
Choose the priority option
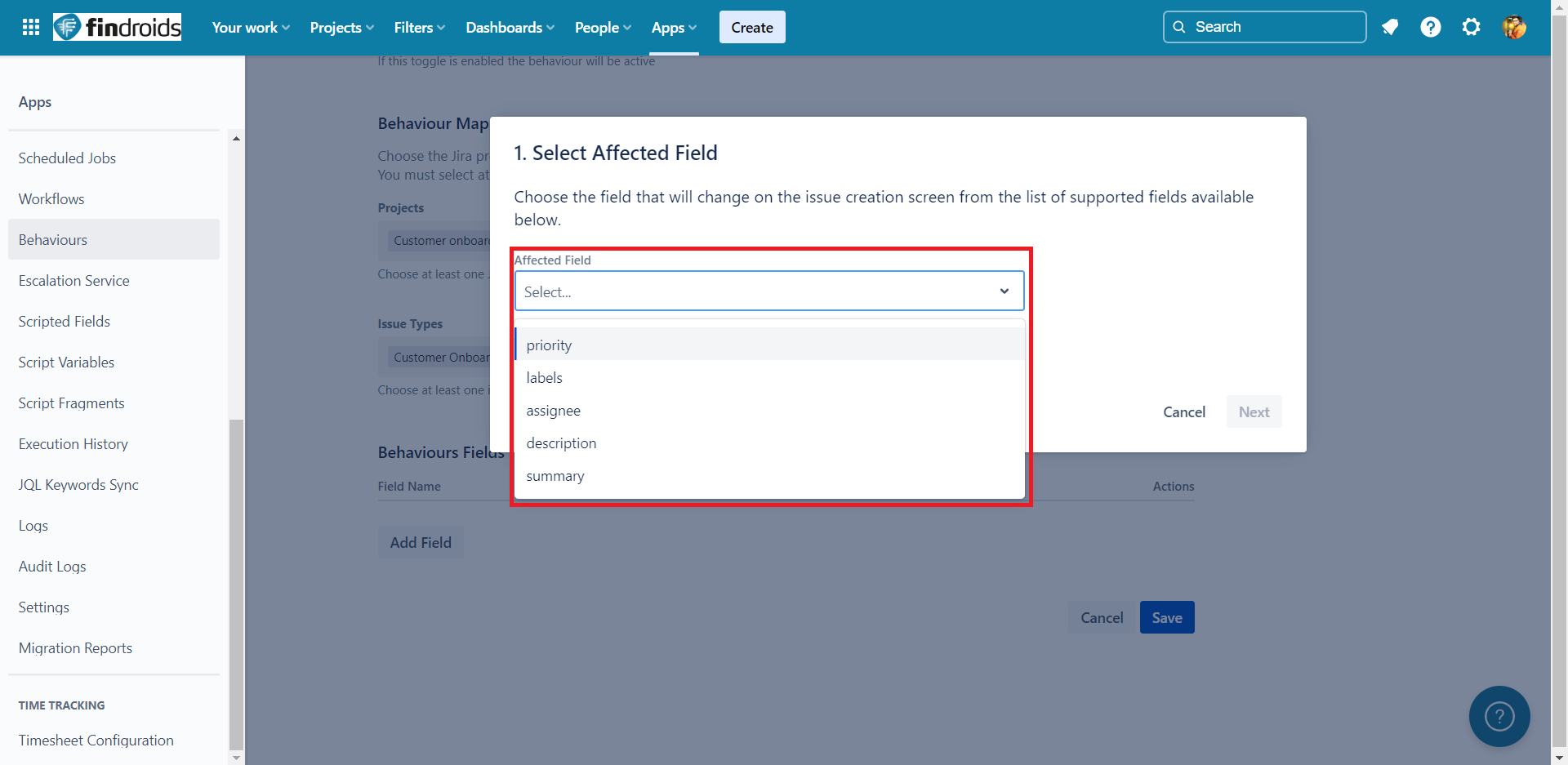(769, 345)
